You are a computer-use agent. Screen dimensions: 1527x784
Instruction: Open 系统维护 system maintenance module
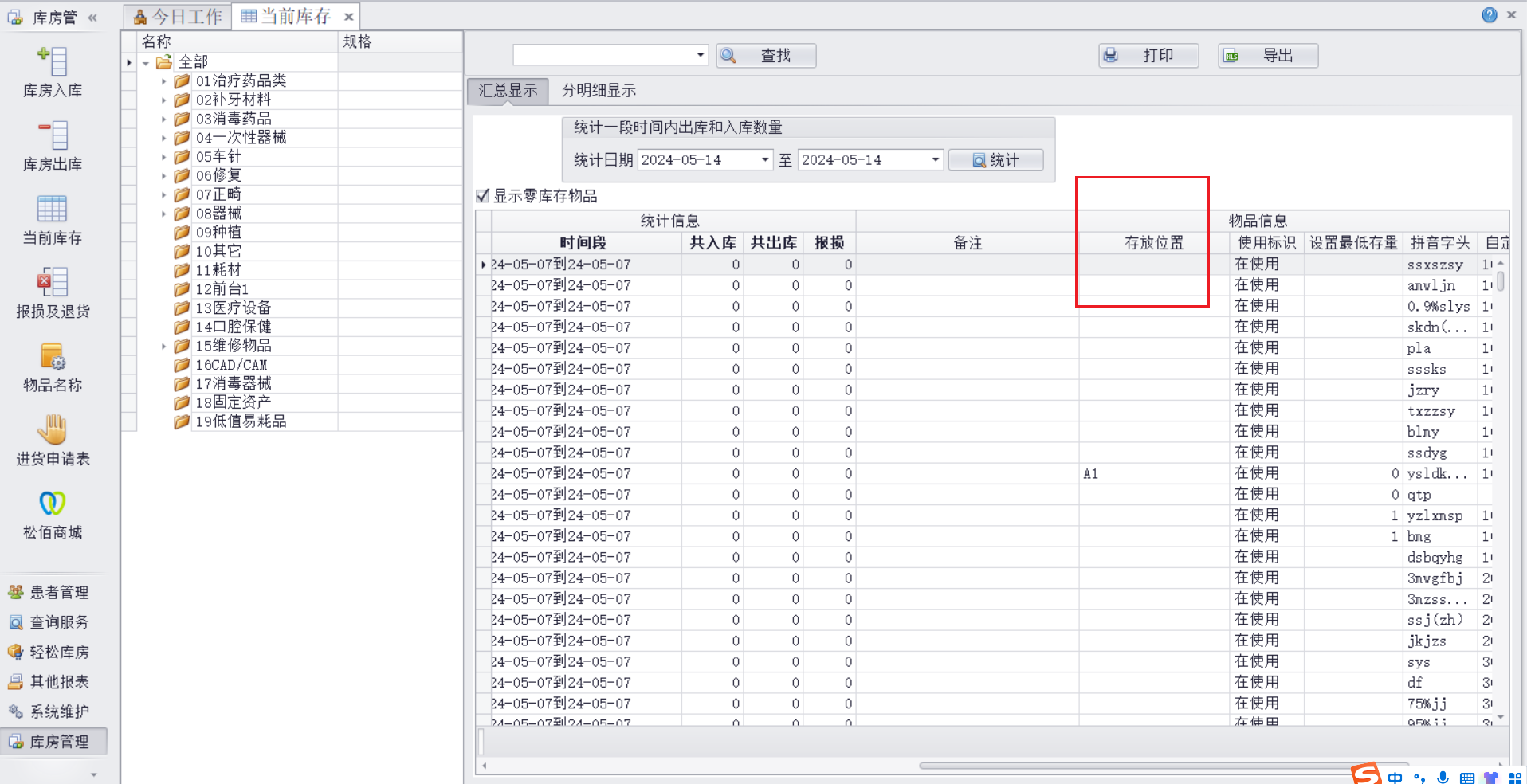49,711
